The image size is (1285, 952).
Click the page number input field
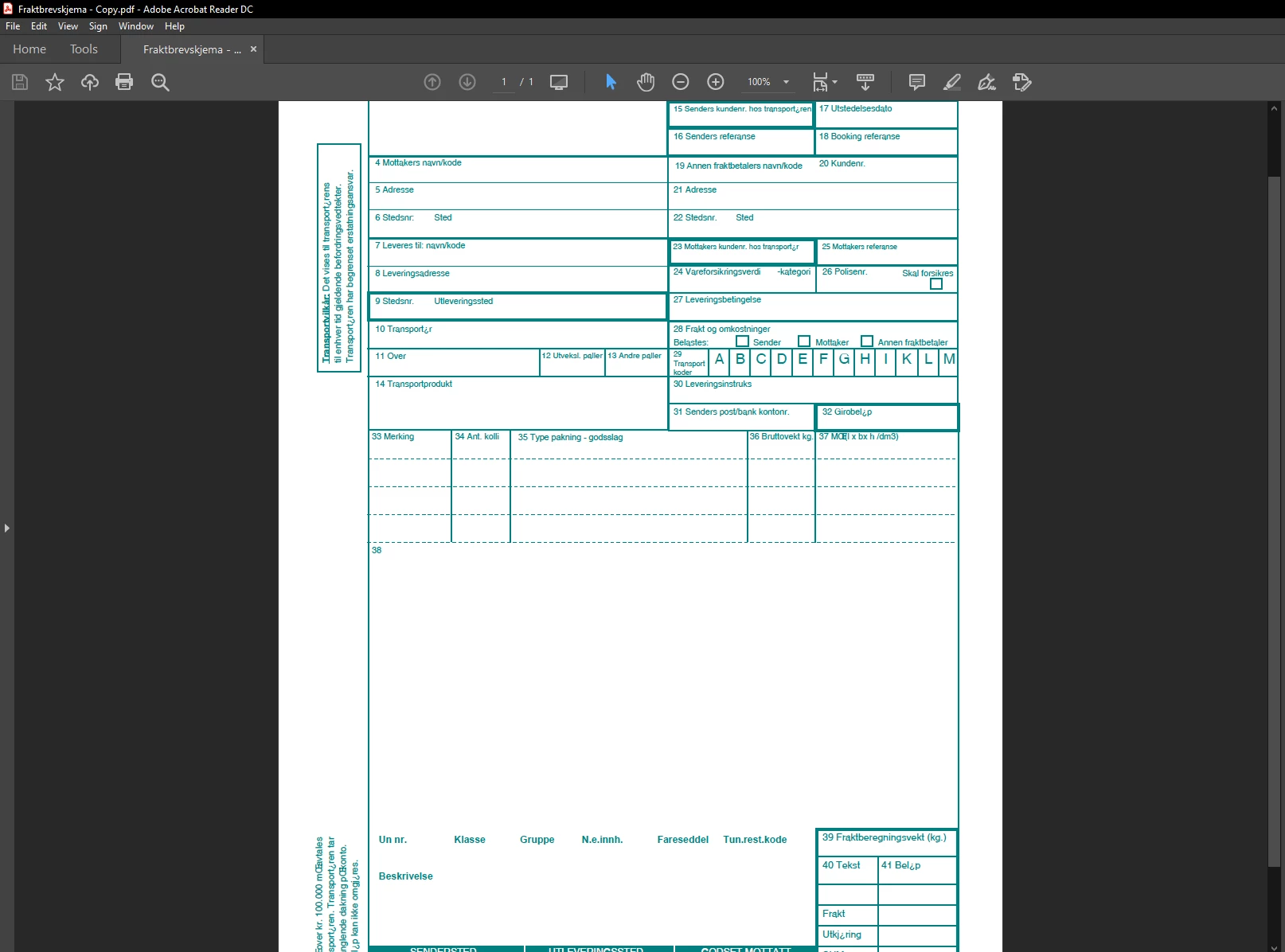[x=504, y=82]
